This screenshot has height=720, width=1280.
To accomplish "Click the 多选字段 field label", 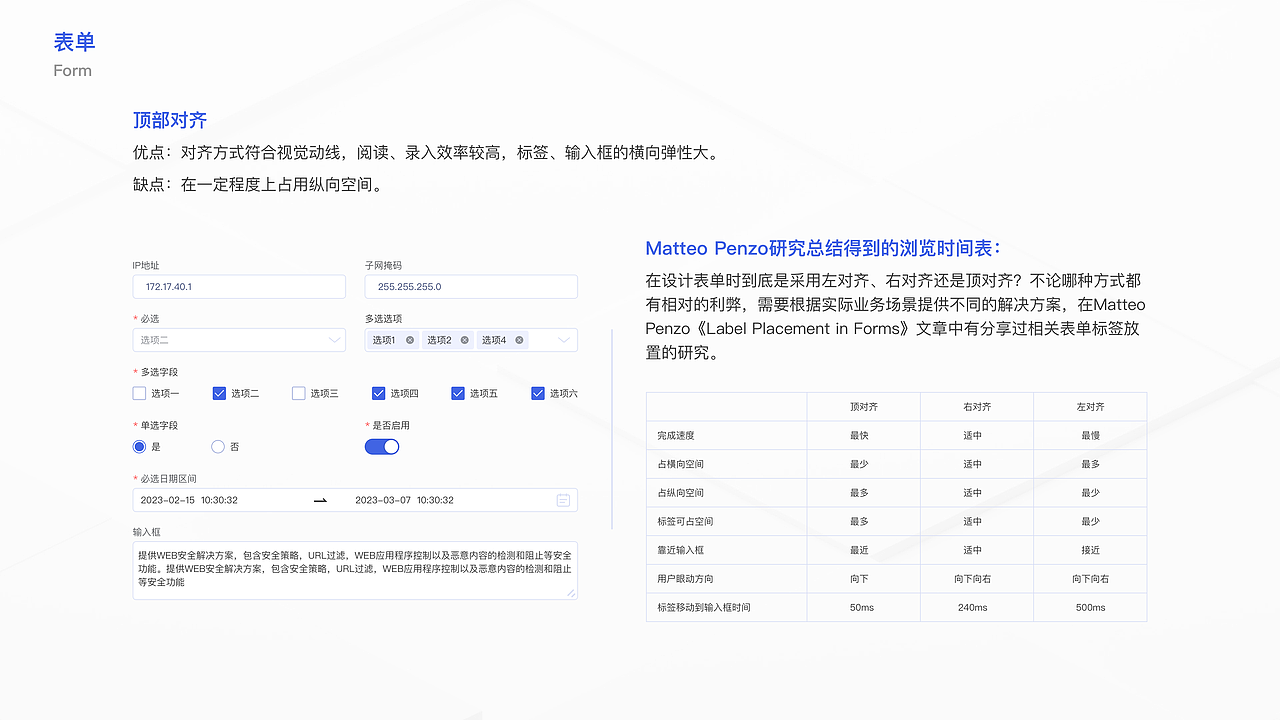I will point(159,372).
